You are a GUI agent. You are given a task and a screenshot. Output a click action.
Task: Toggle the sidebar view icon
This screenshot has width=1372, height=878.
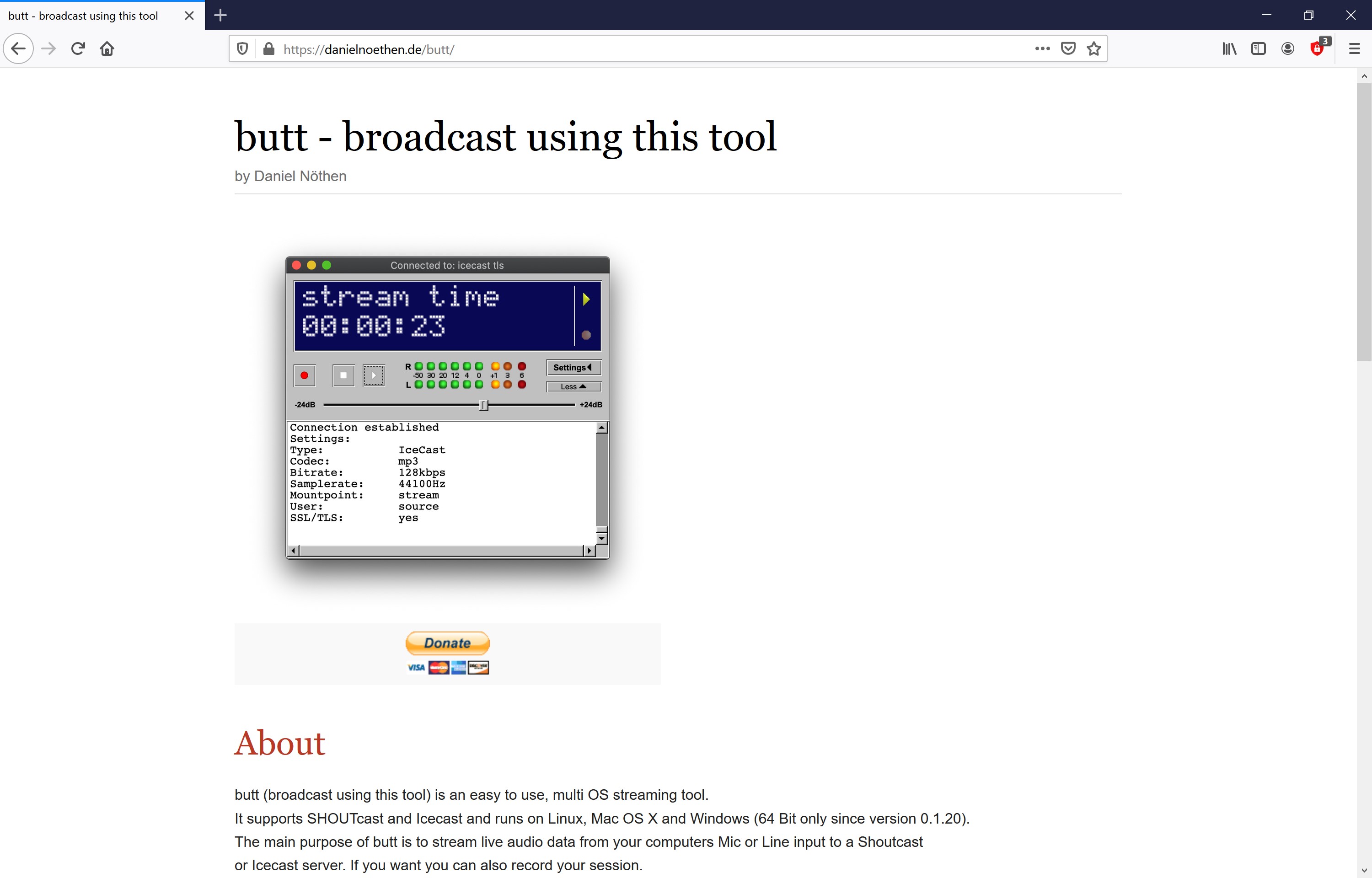tap(1258, 49)
